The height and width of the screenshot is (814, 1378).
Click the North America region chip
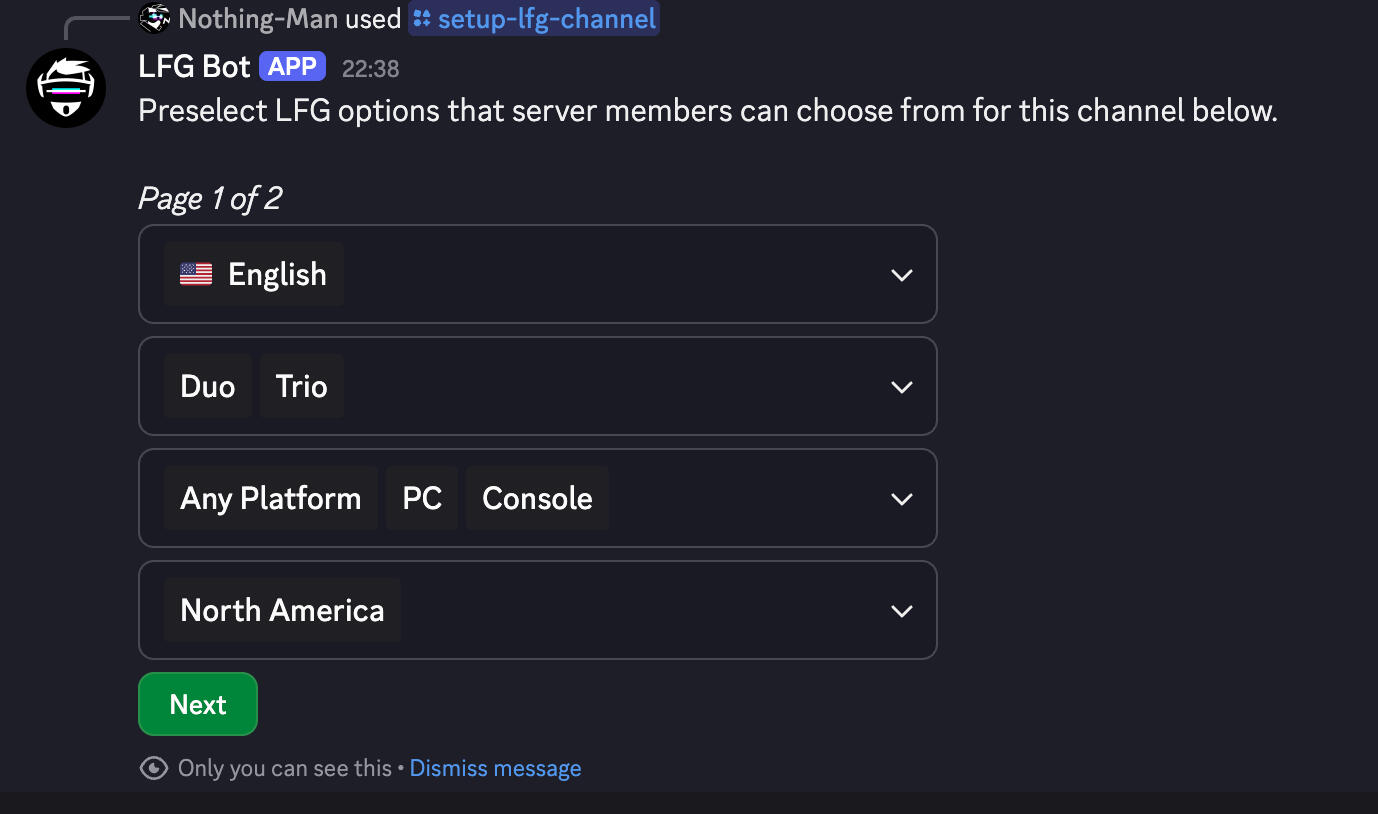(x=282, y=610)
